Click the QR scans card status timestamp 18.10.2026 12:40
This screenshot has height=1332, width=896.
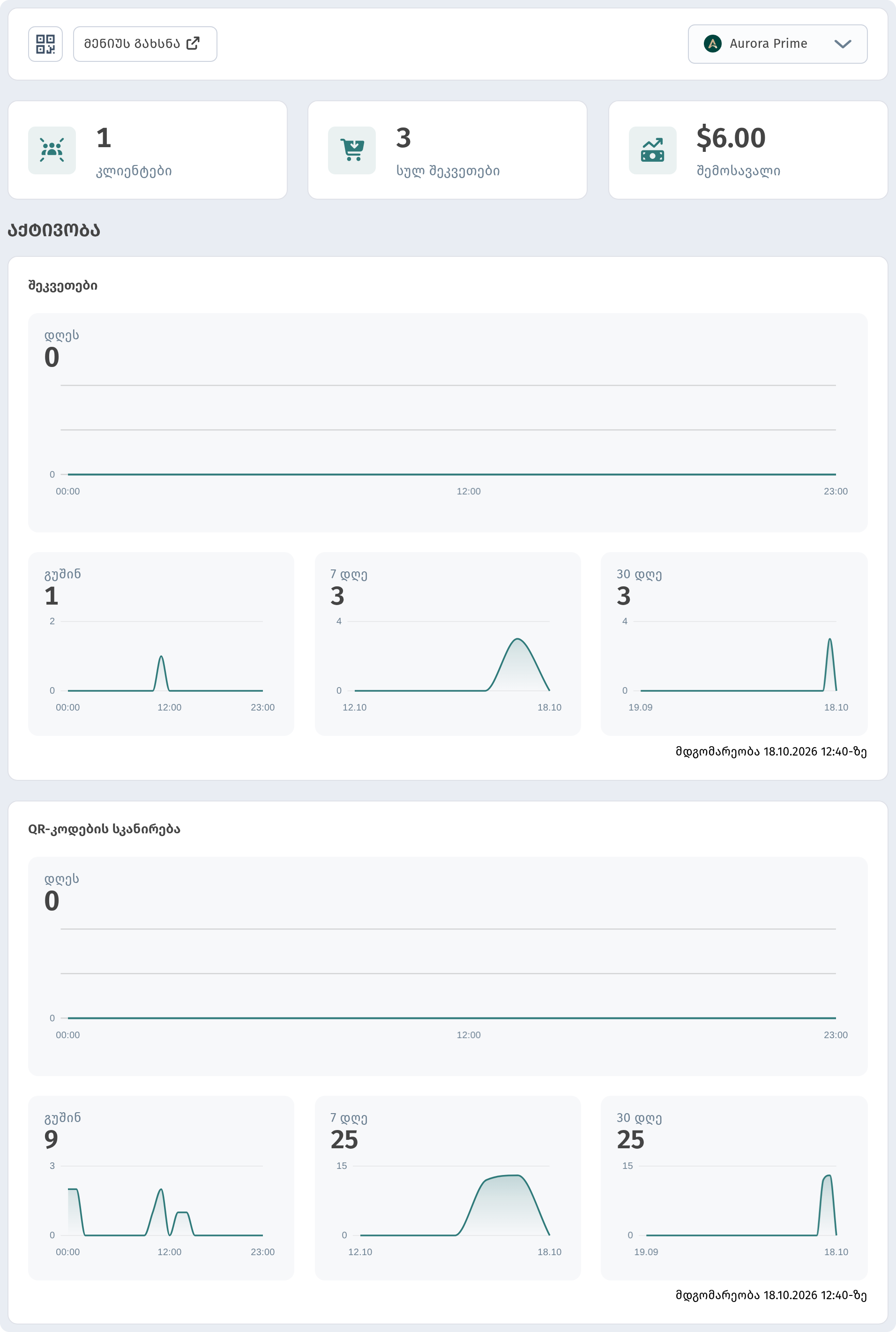pyautogui.click(x=771, y=1295)
